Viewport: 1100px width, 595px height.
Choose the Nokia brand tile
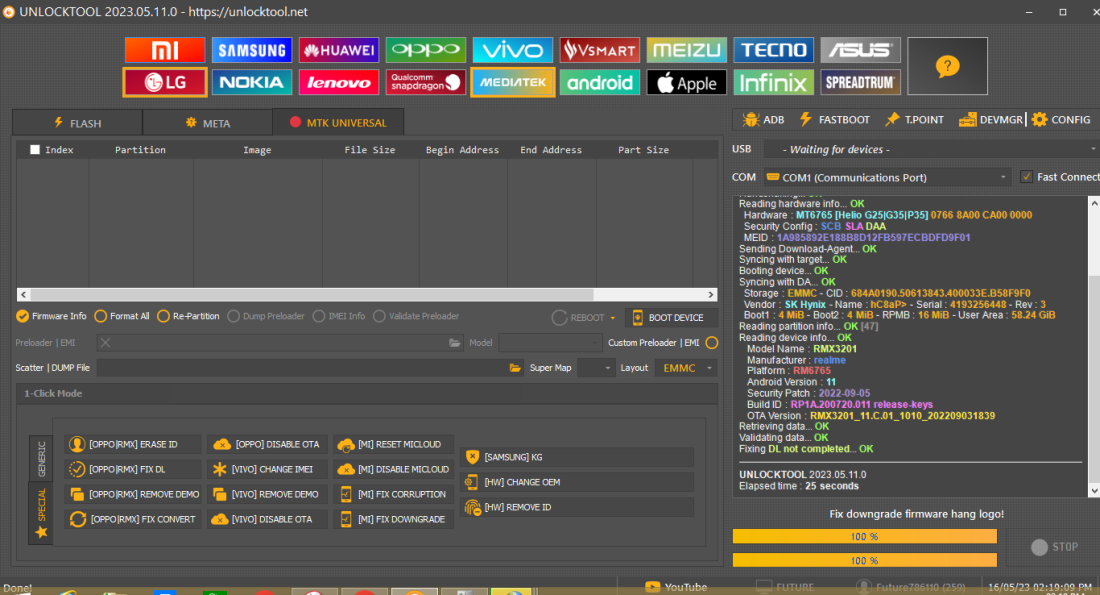point(252,82)
